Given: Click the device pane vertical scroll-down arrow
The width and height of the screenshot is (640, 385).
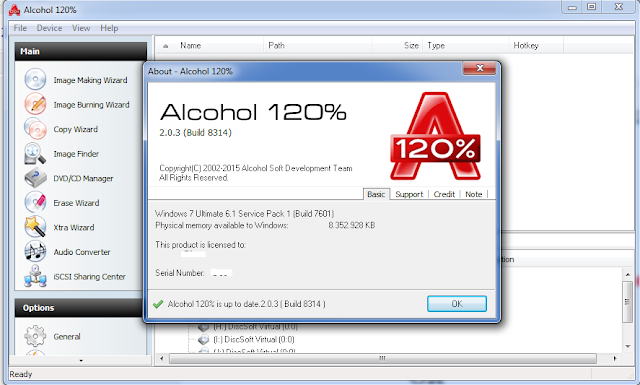Looking at the screenshot, I should tap(628, 347).
